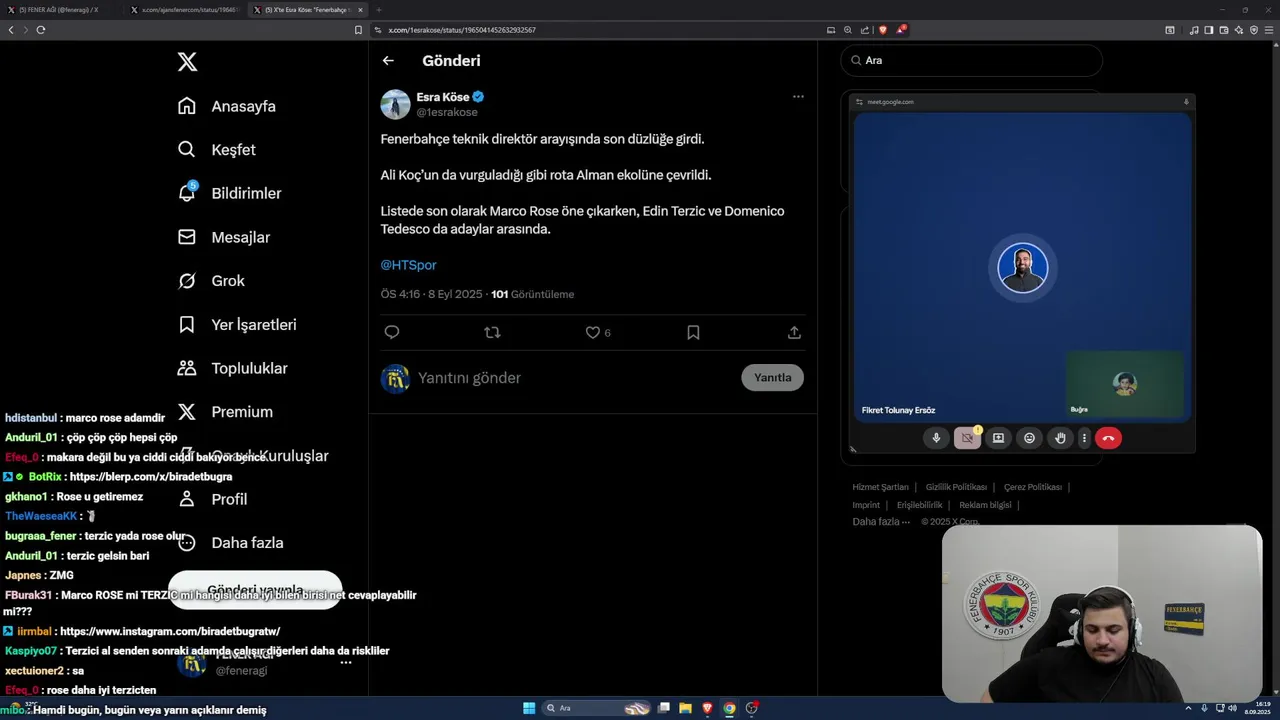Viewport: 1280px width, 720px height.
Task: Click the Ara search box on X
Action: [x=971, y=60]
